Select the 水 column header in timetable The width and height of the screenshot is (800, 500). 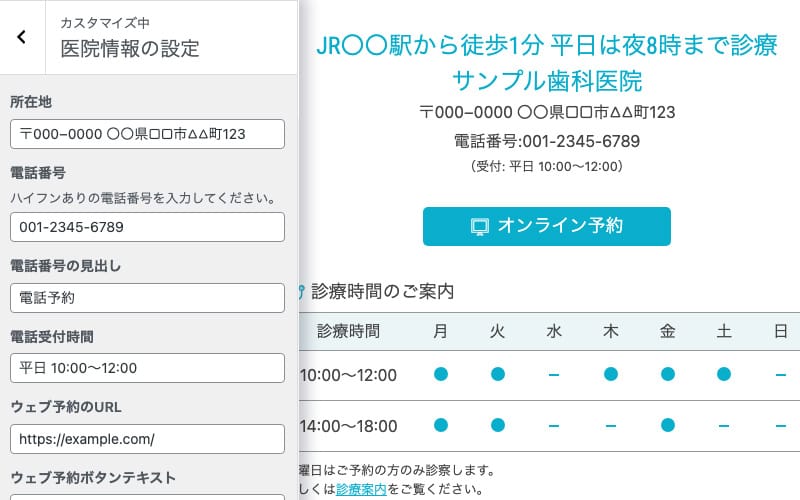[x=554, y=331]
